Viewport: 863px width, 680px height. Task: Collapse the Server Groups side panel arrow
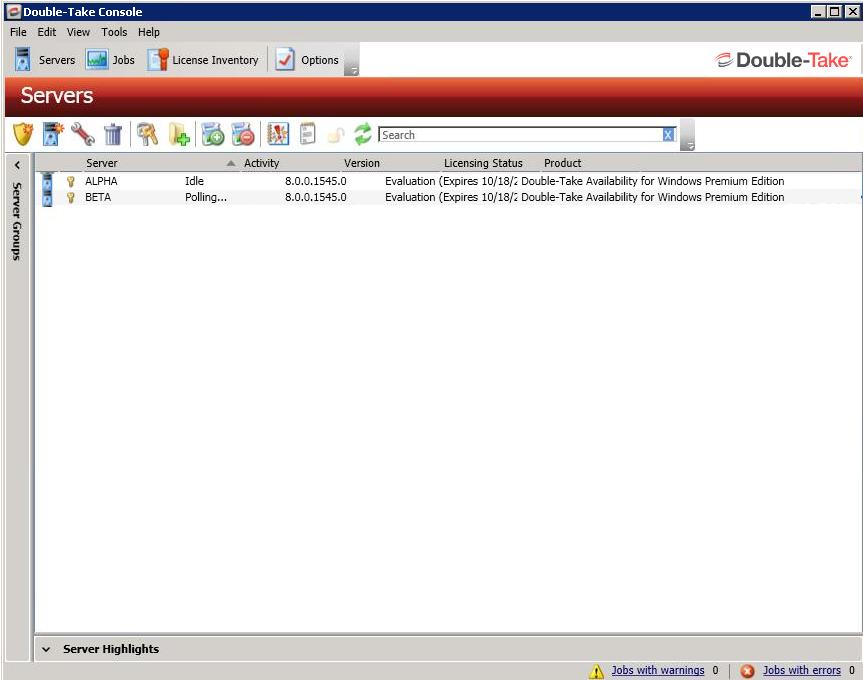(18, 164)
